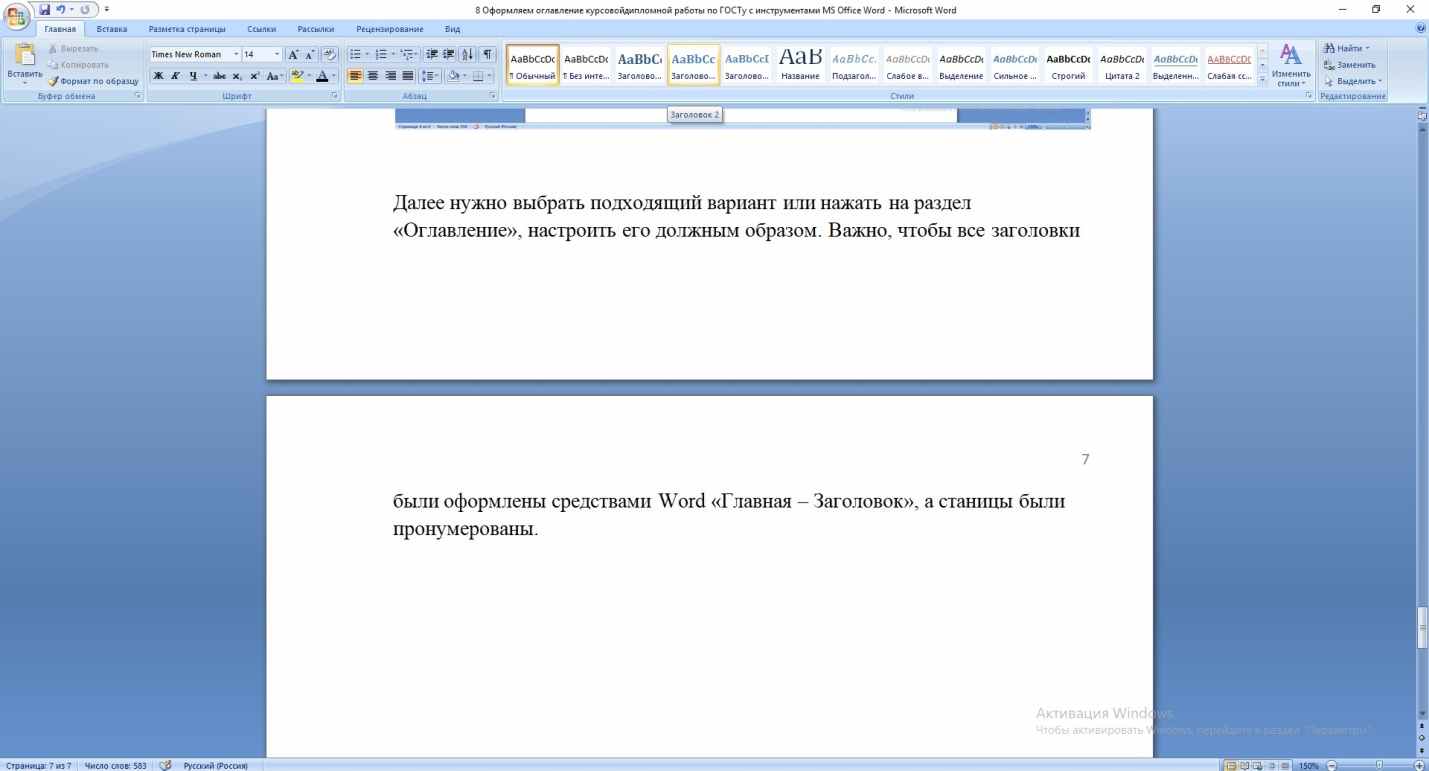Click the Вырезать cut command
The width and height of the screenshot is (1429, 771).
(72, 48)
